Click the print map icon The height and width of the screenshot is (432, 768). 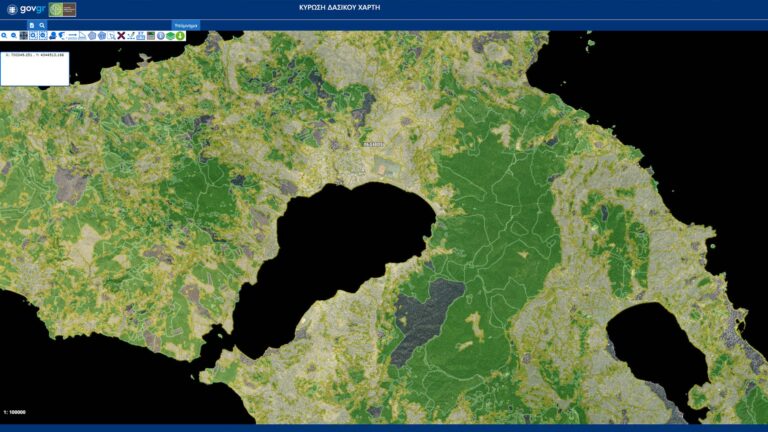pos(141,36)
